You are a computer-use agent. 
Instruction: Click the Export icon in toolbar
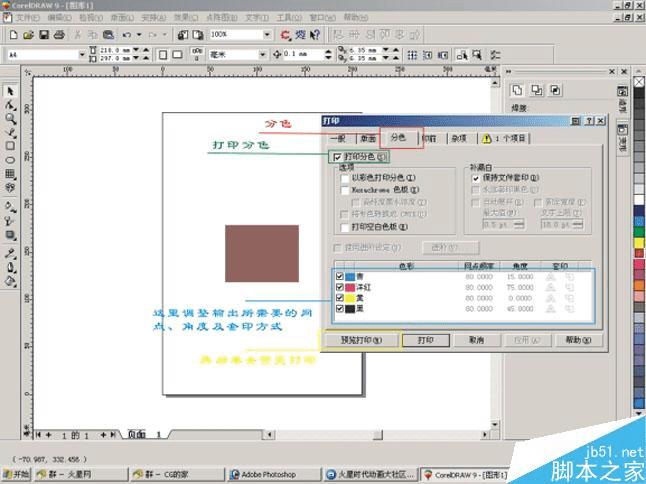point(198,35)
